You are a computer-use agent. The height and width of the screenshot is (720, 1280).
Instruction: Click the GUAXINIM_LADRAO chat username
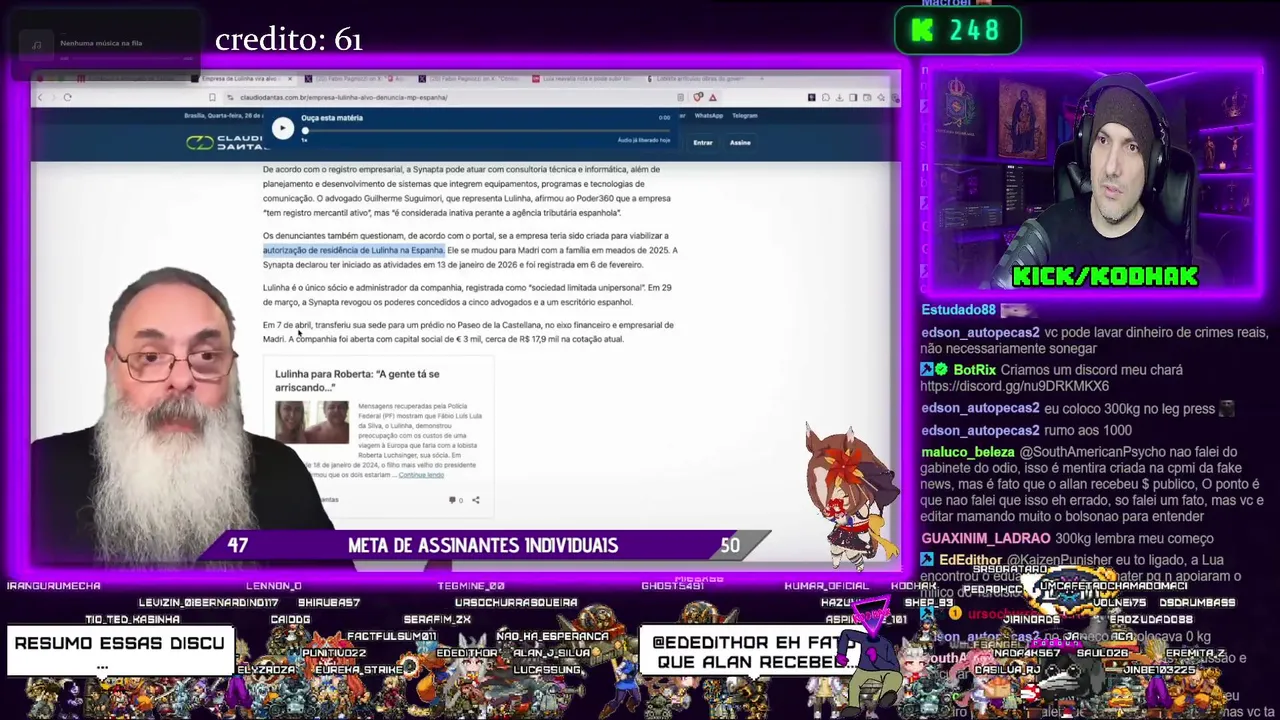click(x=986, y=538)
